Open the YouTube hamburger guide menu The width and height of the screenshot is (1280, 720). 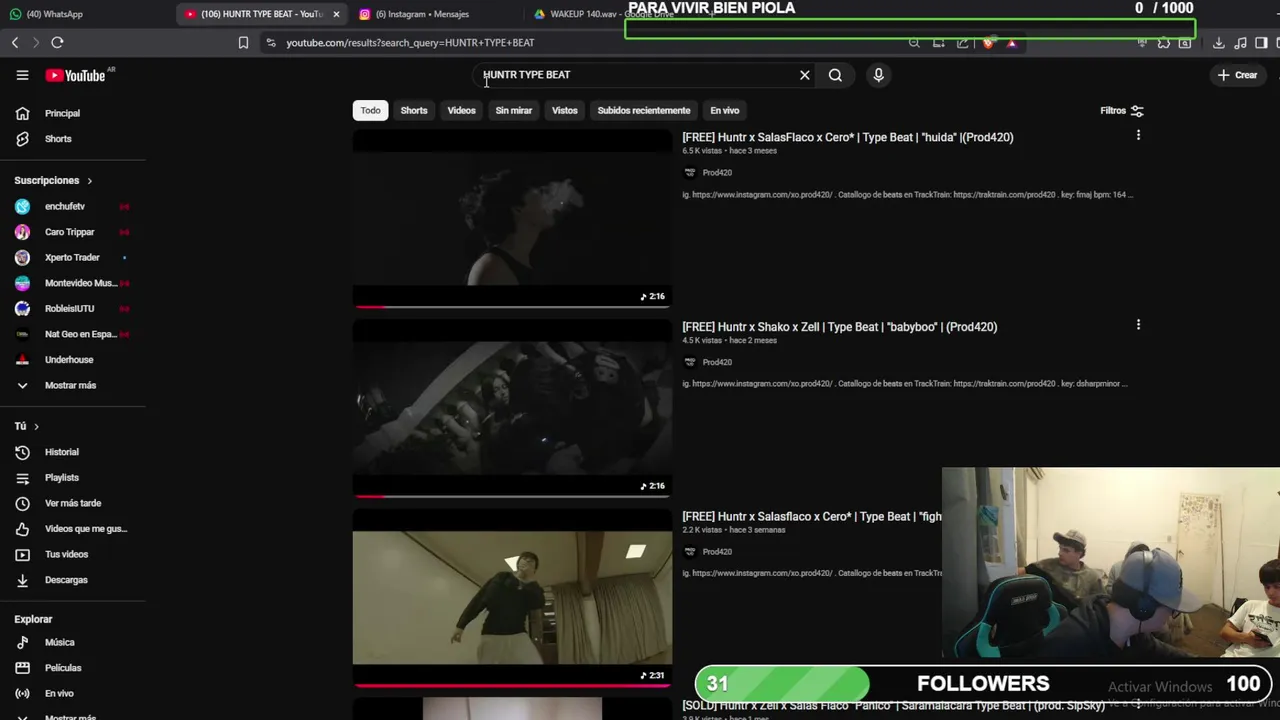(22, 75)
